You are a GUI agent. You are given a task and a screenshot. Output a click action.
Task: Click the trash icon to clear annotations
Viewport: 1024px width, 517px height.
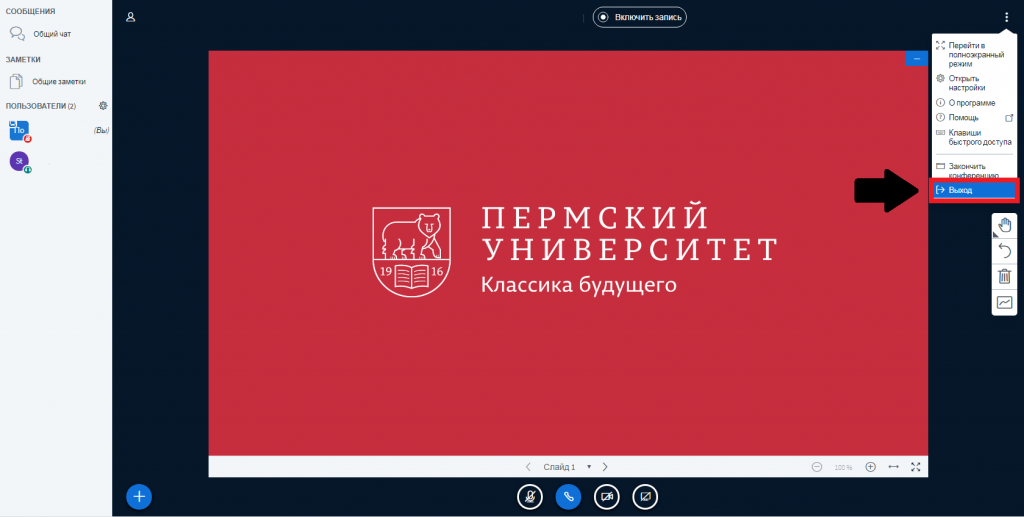(x=1005, y=276)
